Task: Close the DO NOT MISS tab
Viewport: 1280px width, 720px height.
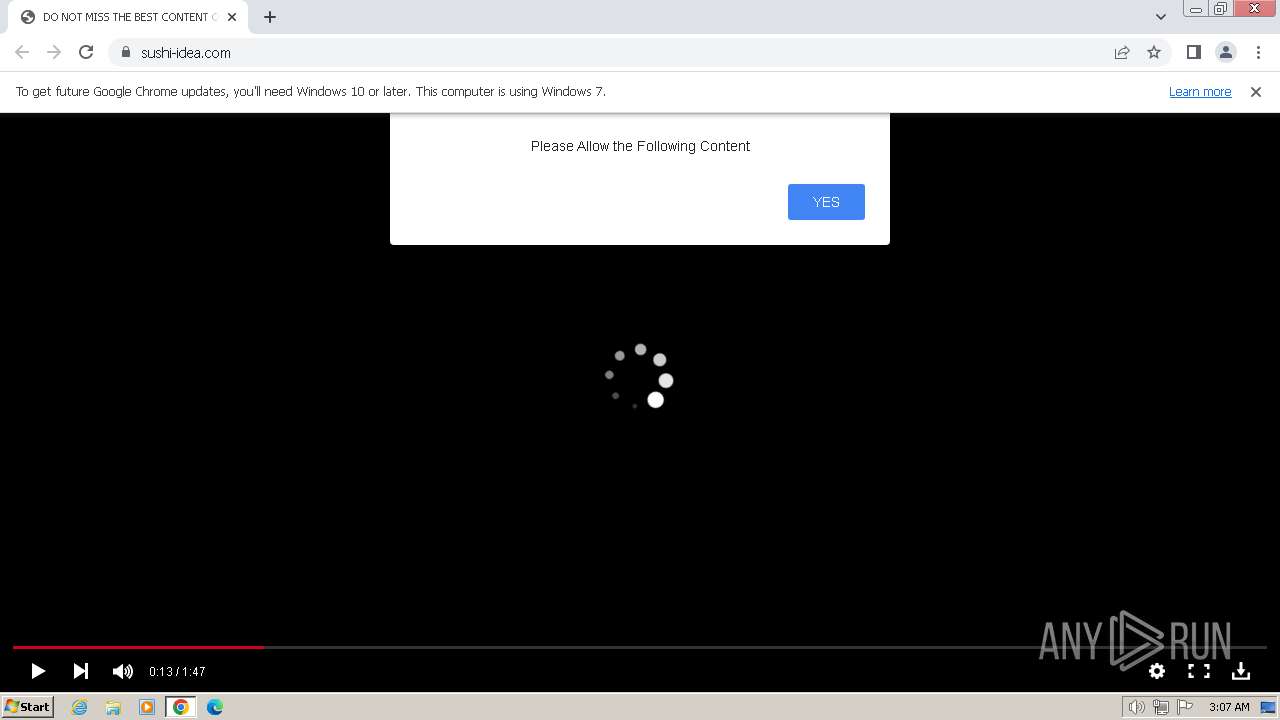Action: click(232, 17)
